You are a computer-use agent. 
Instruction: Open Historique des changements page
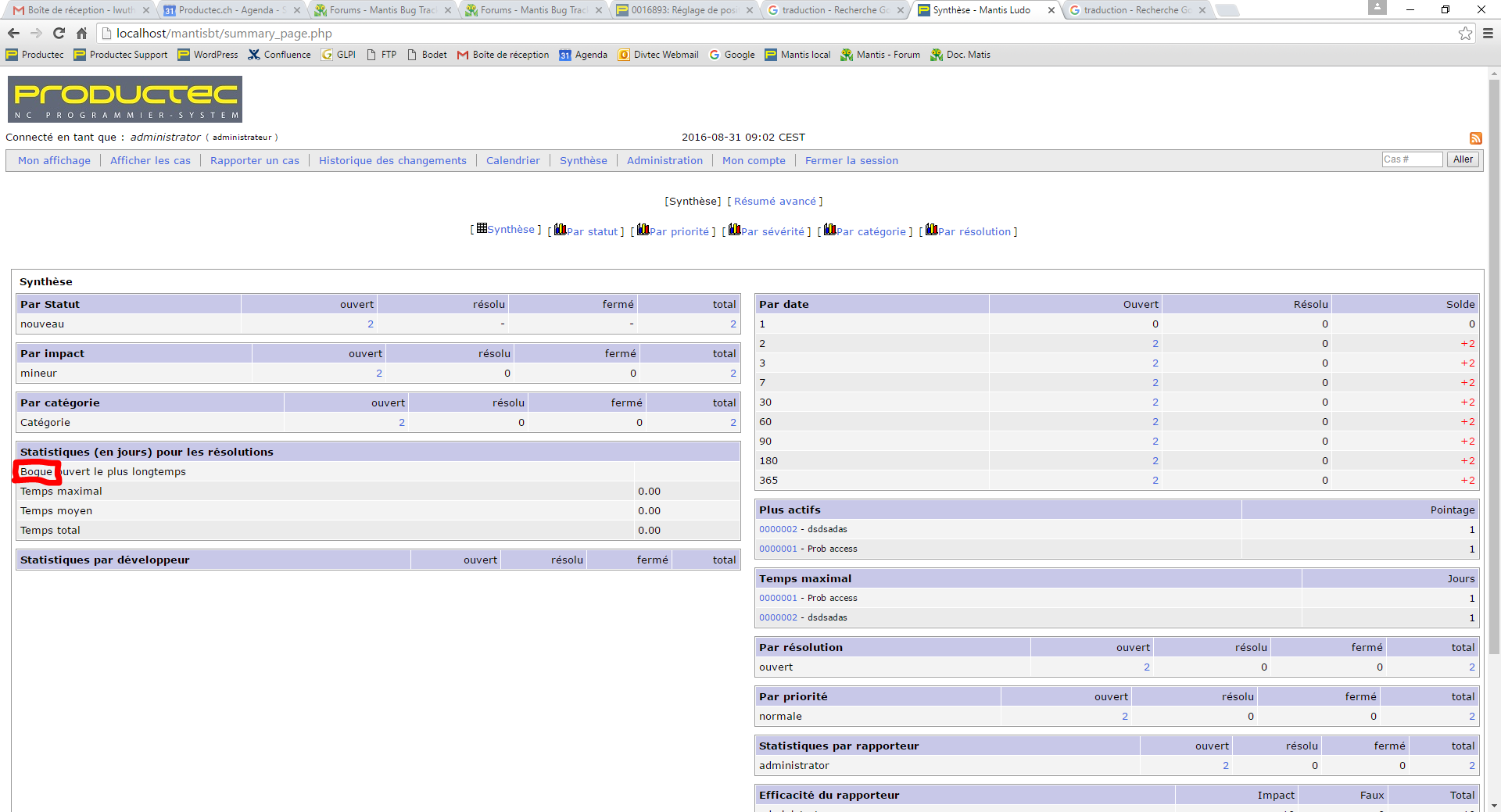(392, 160)
